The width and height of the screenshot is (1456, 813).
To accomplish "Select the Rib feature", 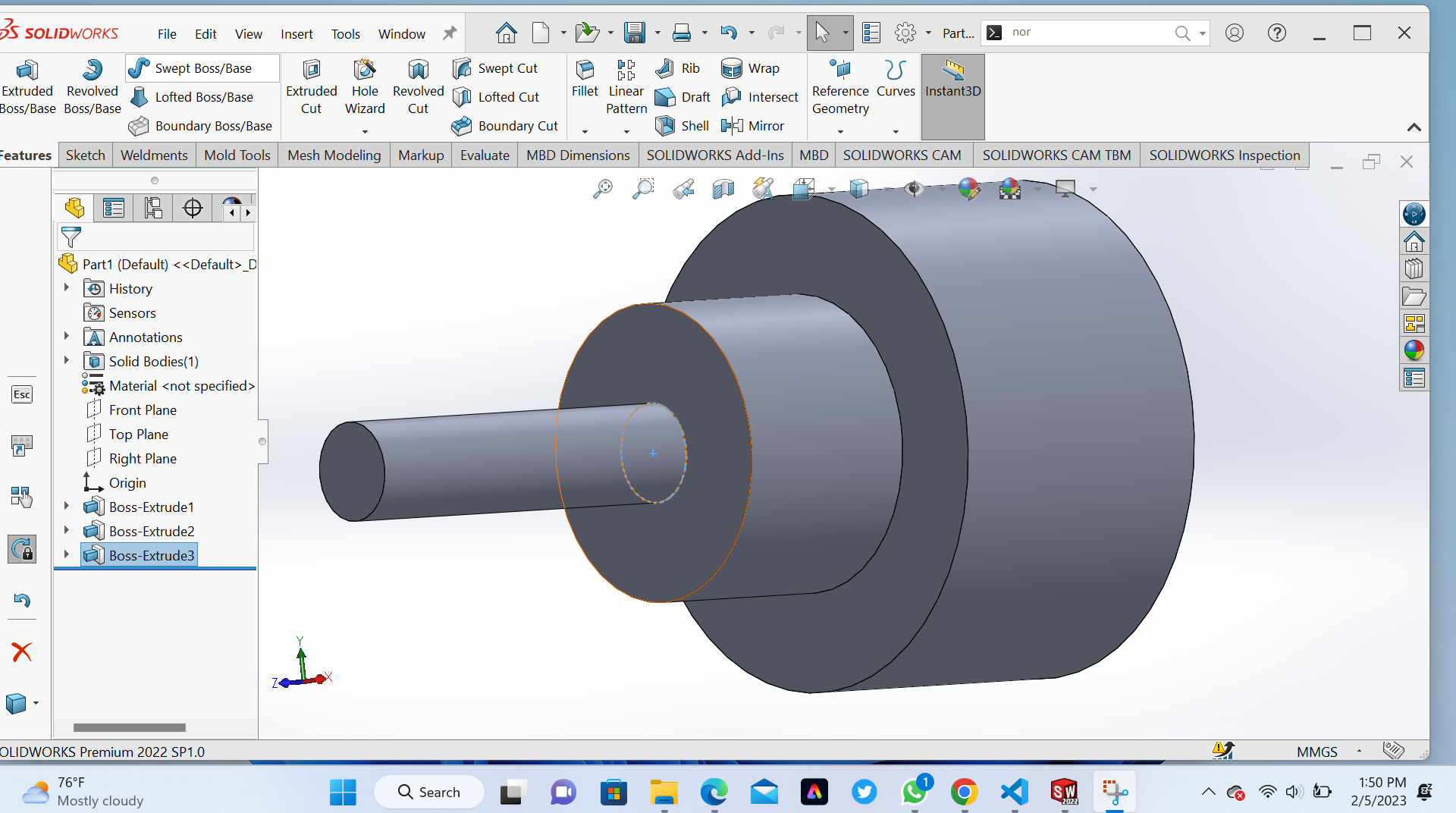I will pyautogui.click(x=677, y=68).
